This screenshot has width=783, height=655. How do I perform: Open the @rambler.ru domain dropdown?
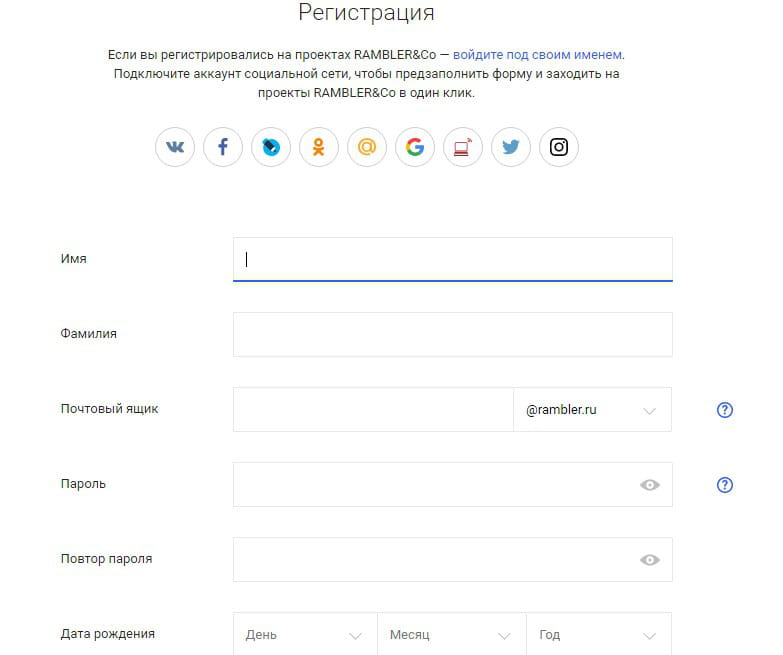click(x=592, y=410)
